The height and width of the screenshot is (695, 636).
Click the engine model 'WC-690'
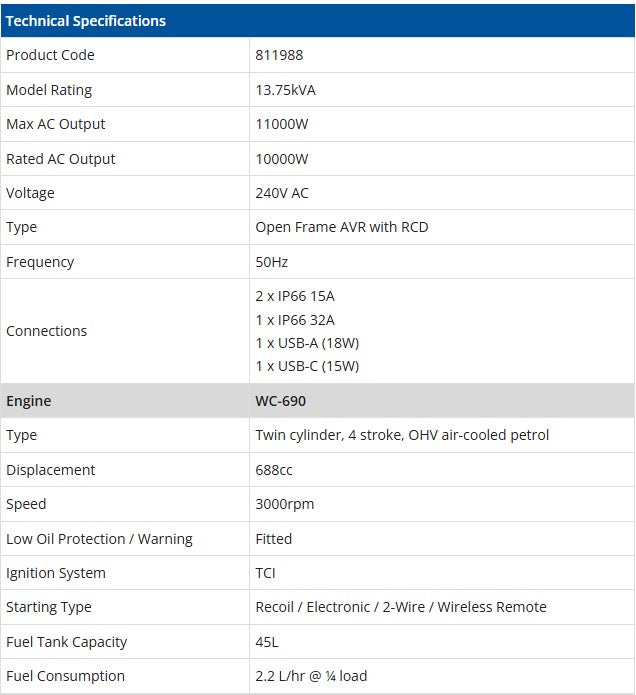pyautogui.click(x=281, y=401)
